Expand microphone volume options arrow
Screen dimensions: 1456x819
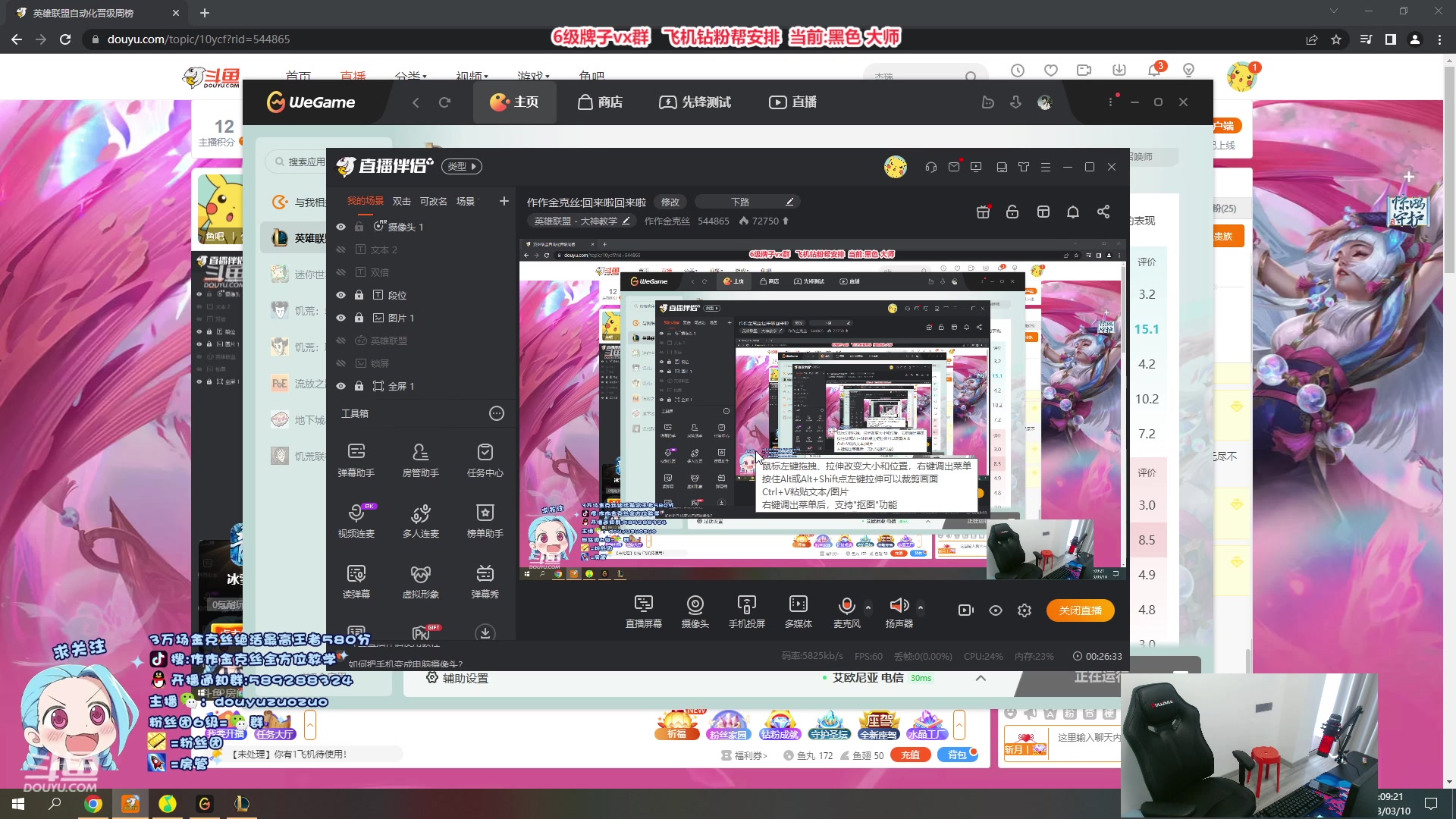[x=868, y=607]
